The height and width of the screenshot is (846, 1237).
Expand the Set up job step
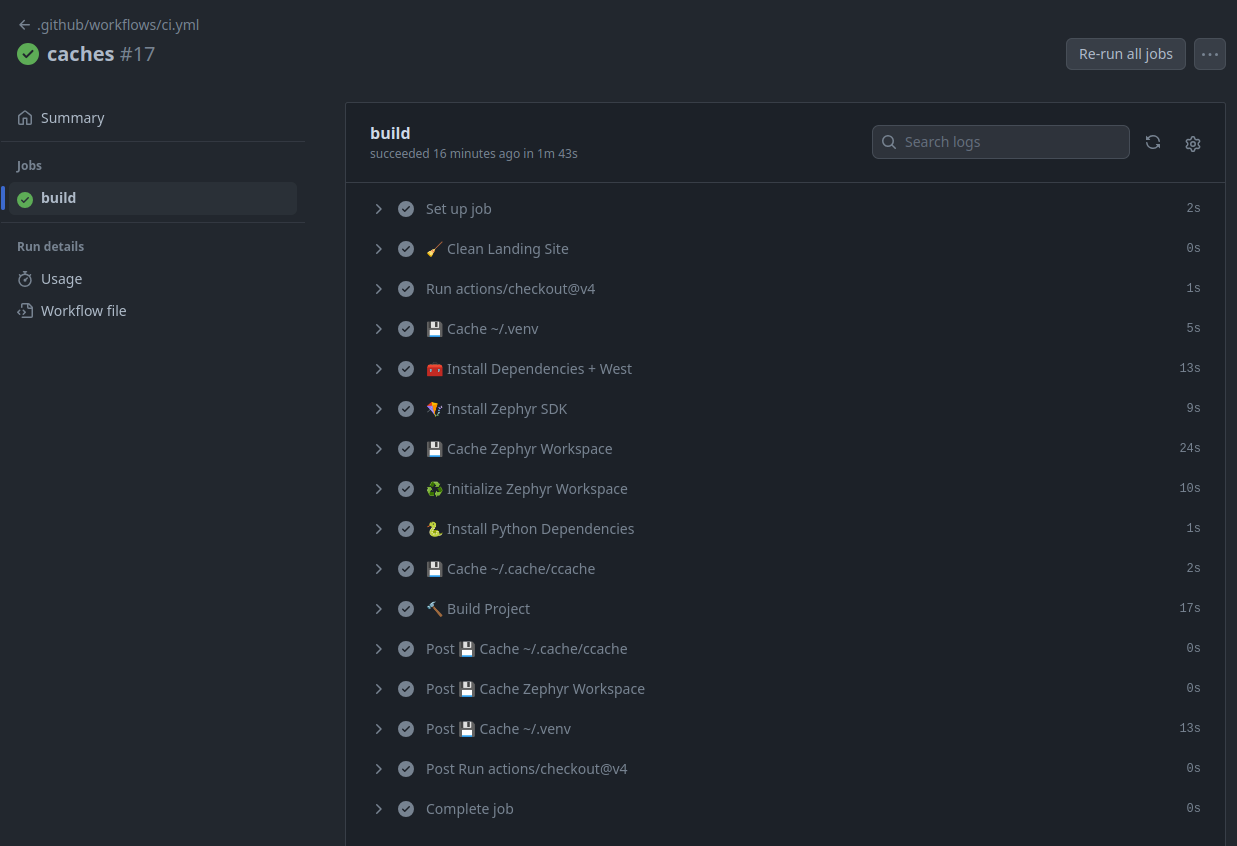379,209
